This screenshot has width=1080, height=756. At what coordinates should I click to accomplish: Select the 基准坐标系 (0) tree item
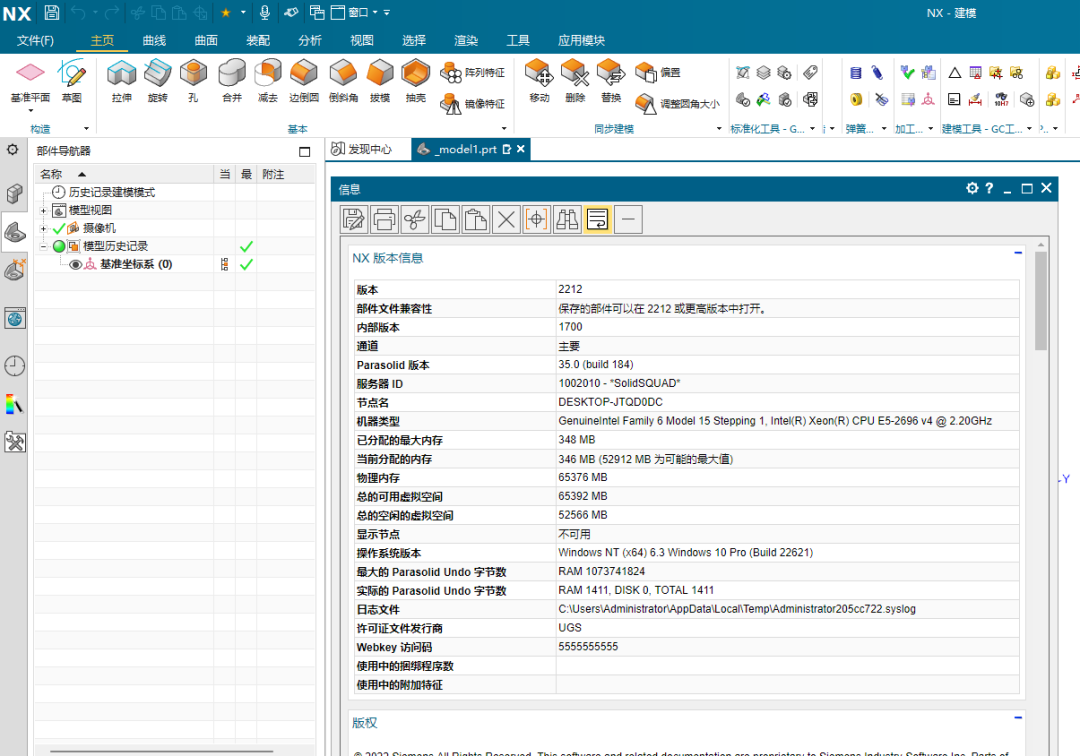136,264
